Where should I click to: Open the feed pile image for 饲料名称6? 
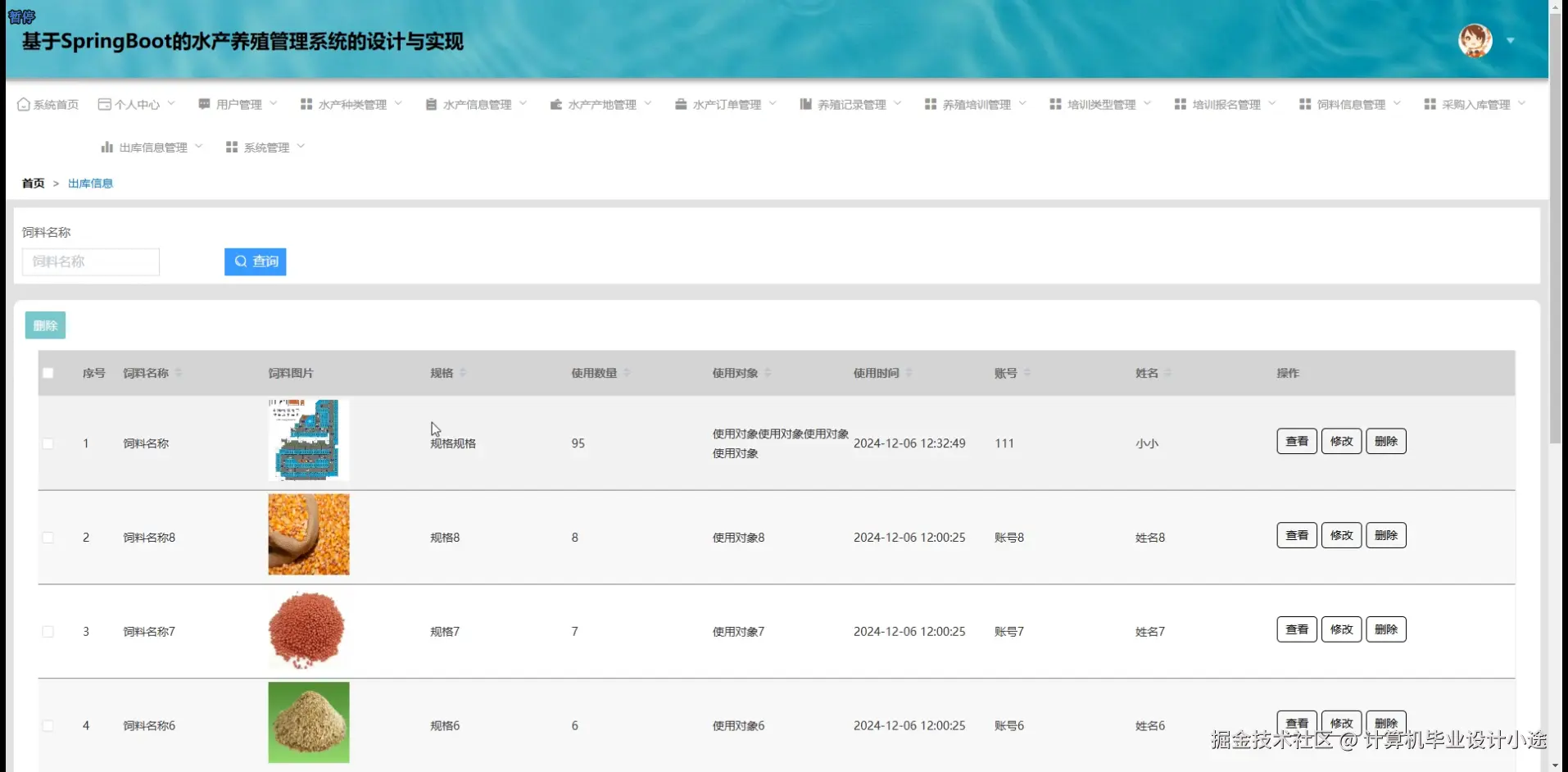pos(309,722)
